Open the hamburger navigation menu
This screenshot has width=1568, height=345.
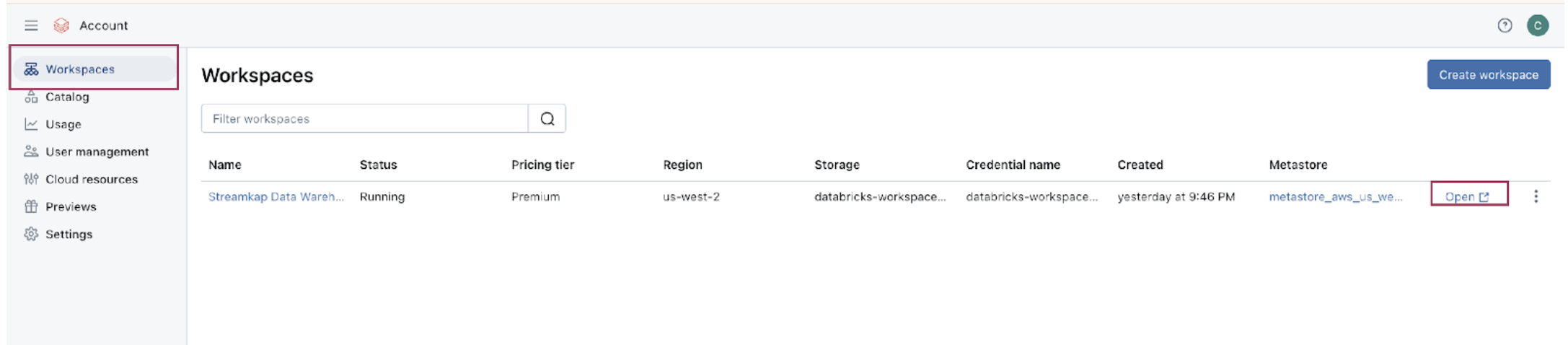(x=31, y=25)
